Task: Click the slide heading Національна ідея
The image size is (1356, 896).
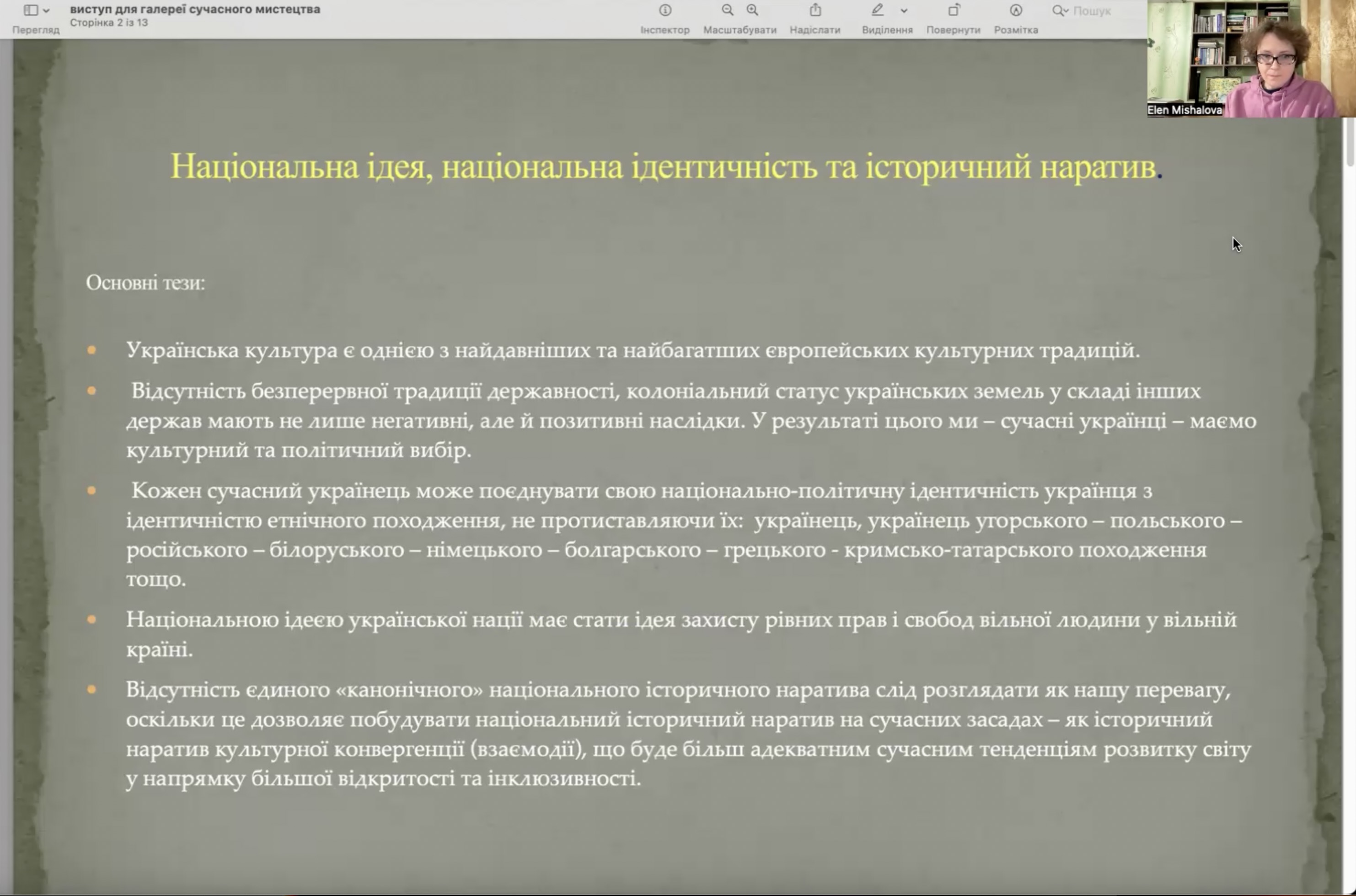Action: [x=666, y=166]
